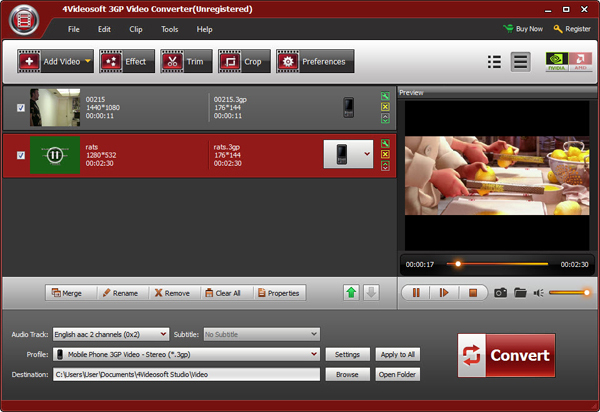This screenshot has height=412, width=600.
Task: Mute audio with the speaker icon
Action: pos(539,293)
